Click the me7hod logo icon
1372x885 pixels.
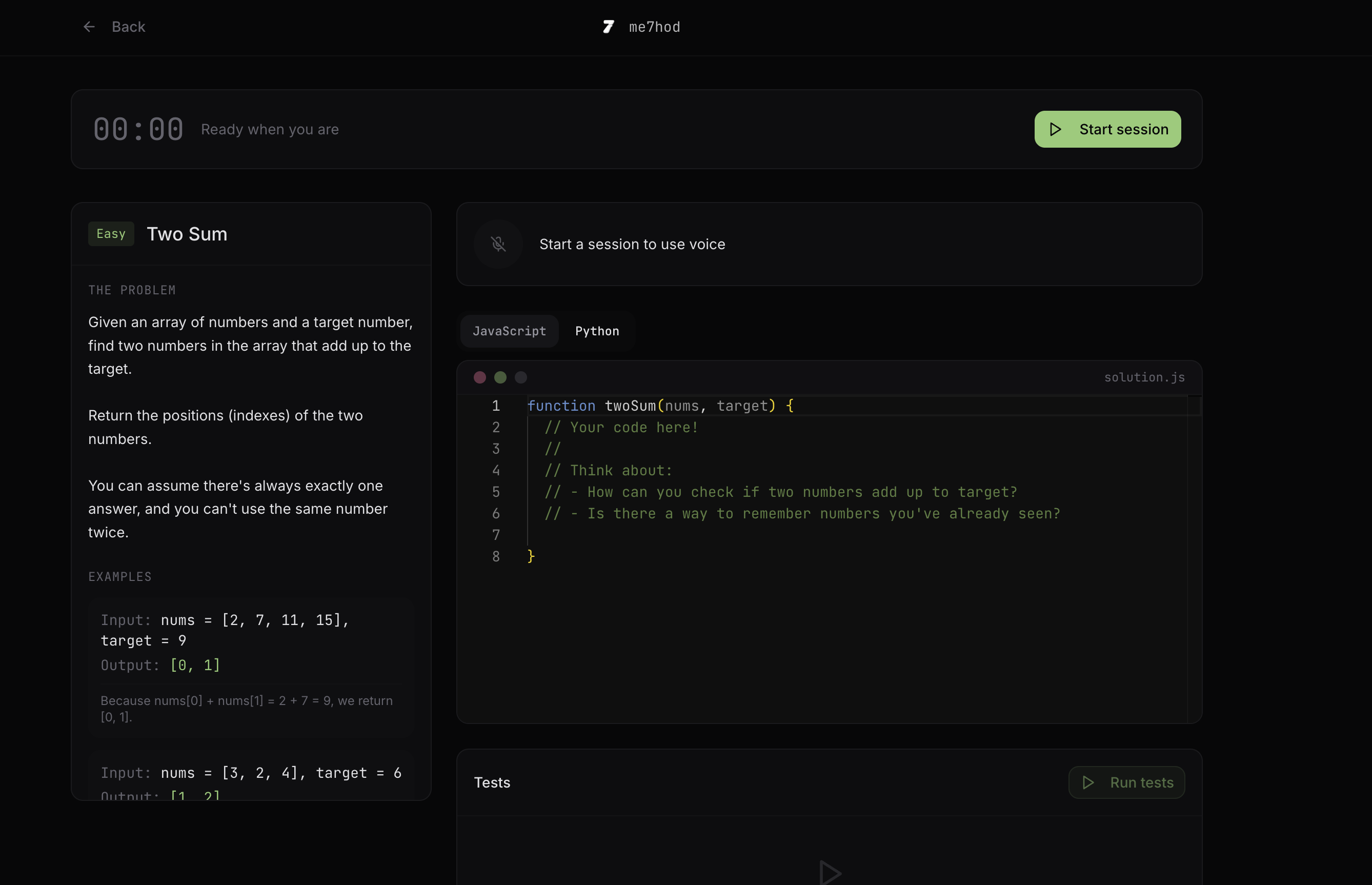(609, 27)
